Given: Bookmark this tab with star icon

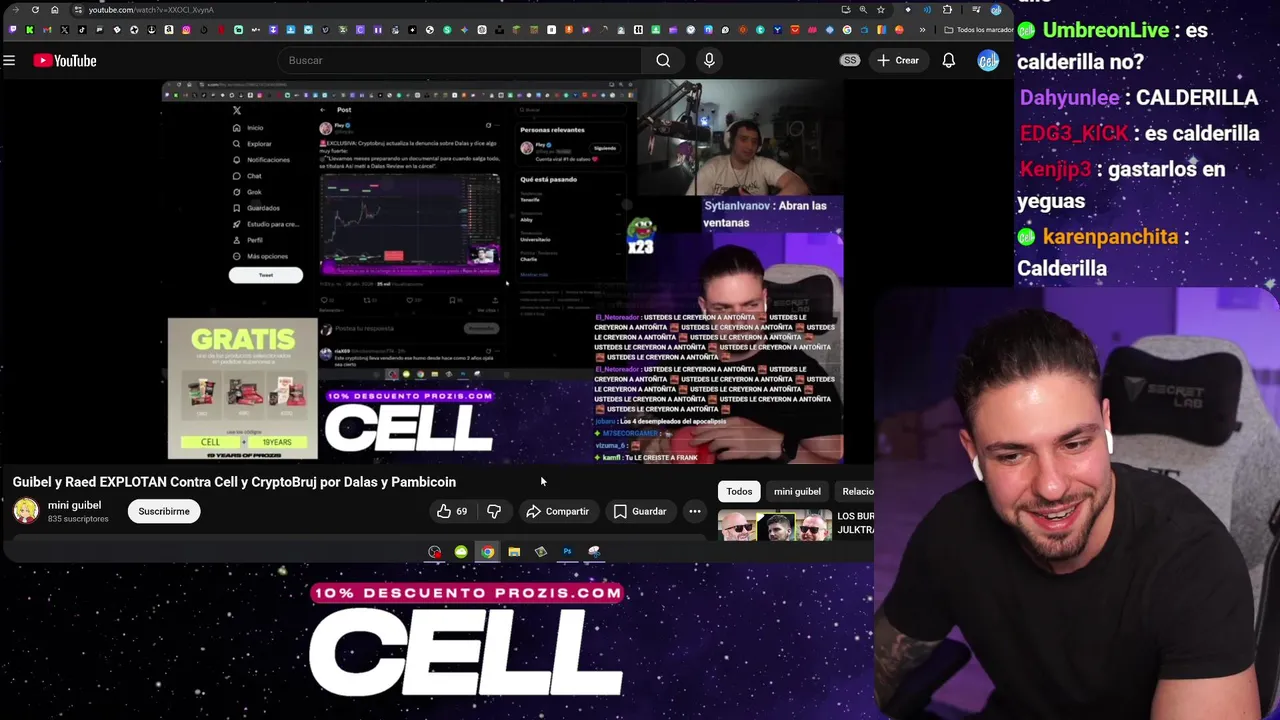Looking at the screenshot, I should 880,10.
